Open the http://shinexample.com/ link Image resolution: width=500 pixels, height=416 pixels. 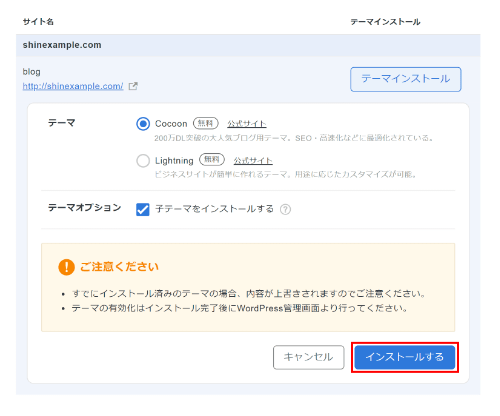pos(73,86)
